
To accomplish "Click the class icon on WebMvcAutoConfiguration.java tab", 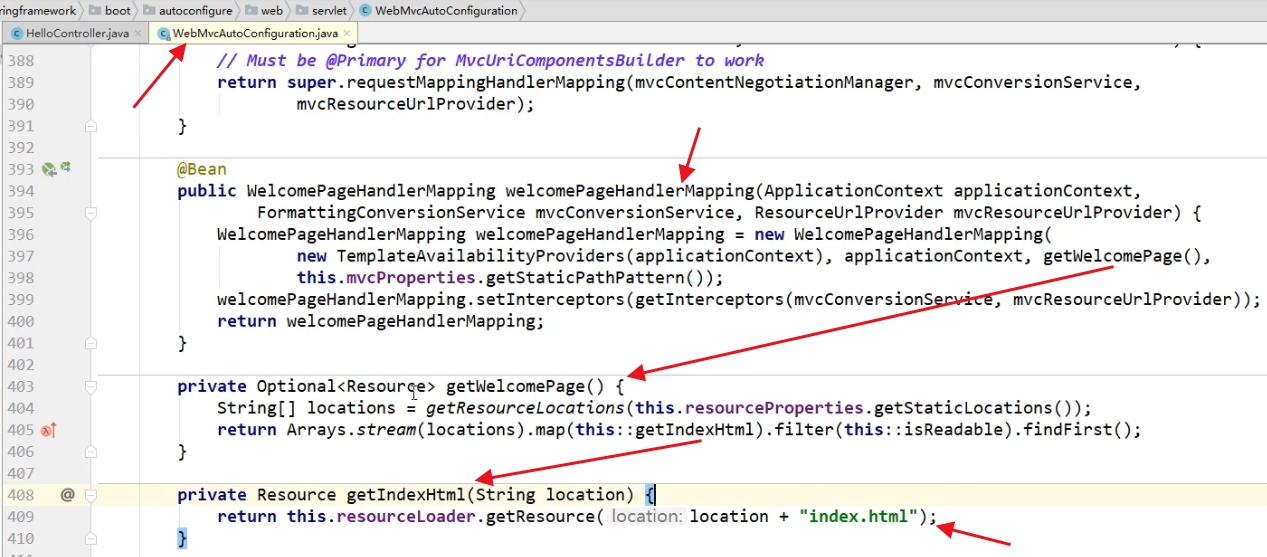I will tap(163, 33).
